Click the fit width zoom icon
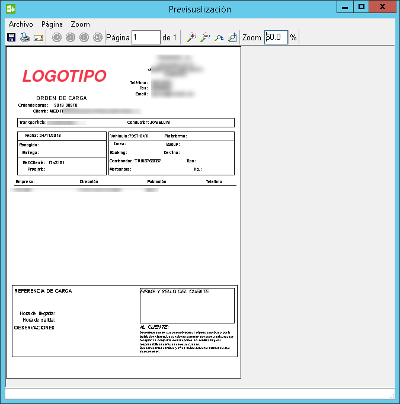Viewport: 400px width, 404px height. click(219, 37)
